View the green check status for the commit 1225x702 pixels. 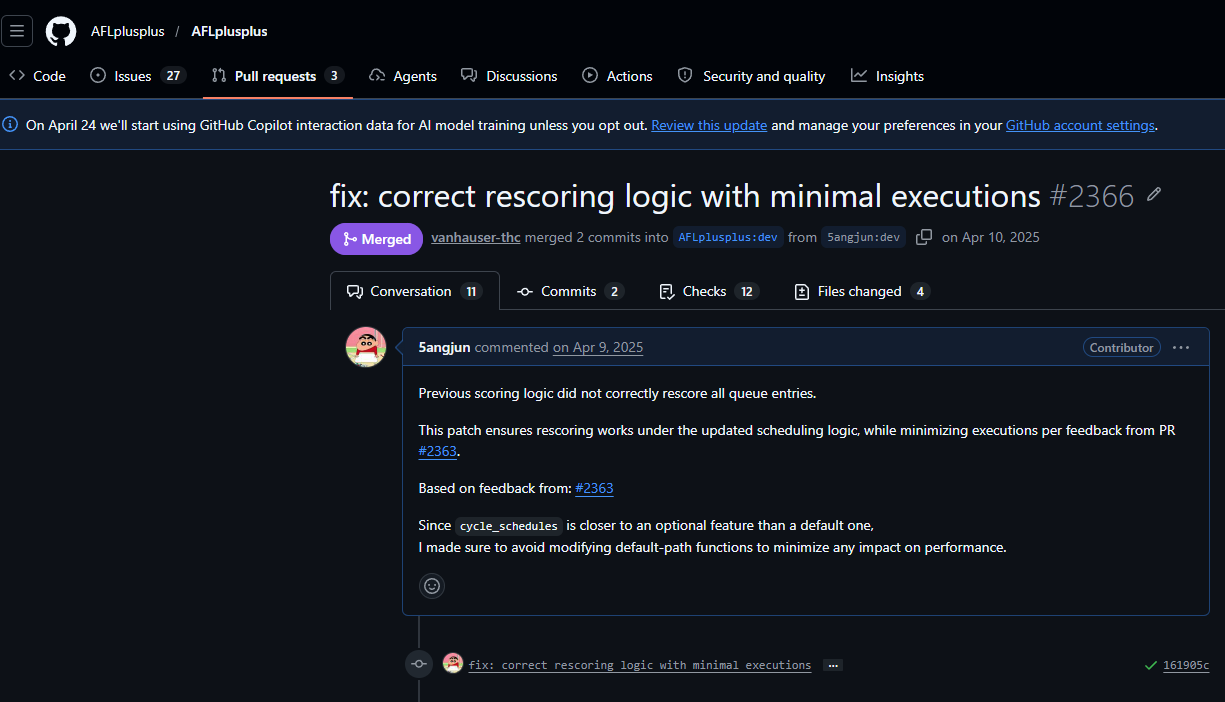(1151, 665)
